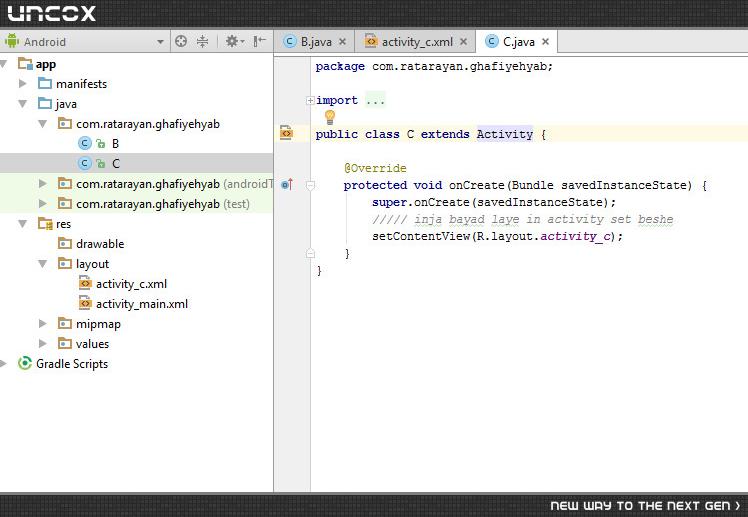Close the activity_c.xml tab

(463, 41)
